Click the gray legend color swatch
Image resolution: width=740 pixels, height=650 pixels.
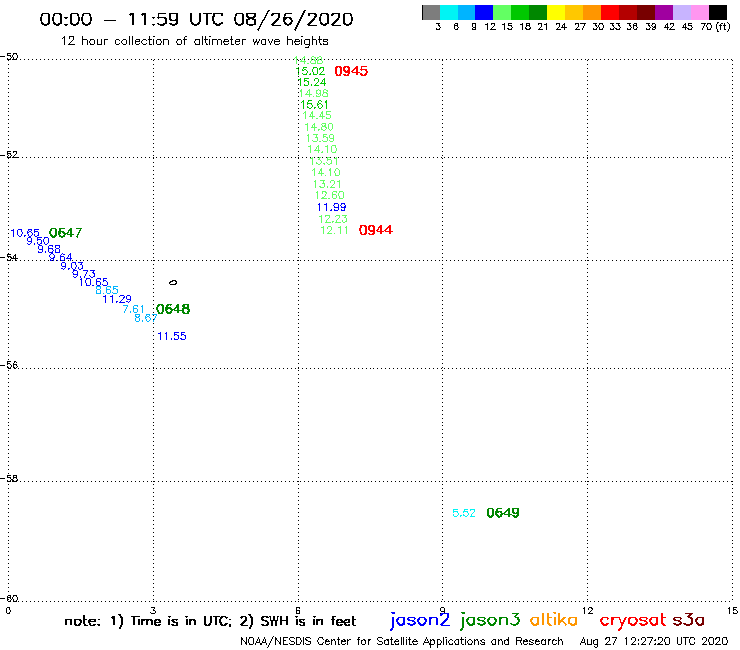[x=431, y=12]
